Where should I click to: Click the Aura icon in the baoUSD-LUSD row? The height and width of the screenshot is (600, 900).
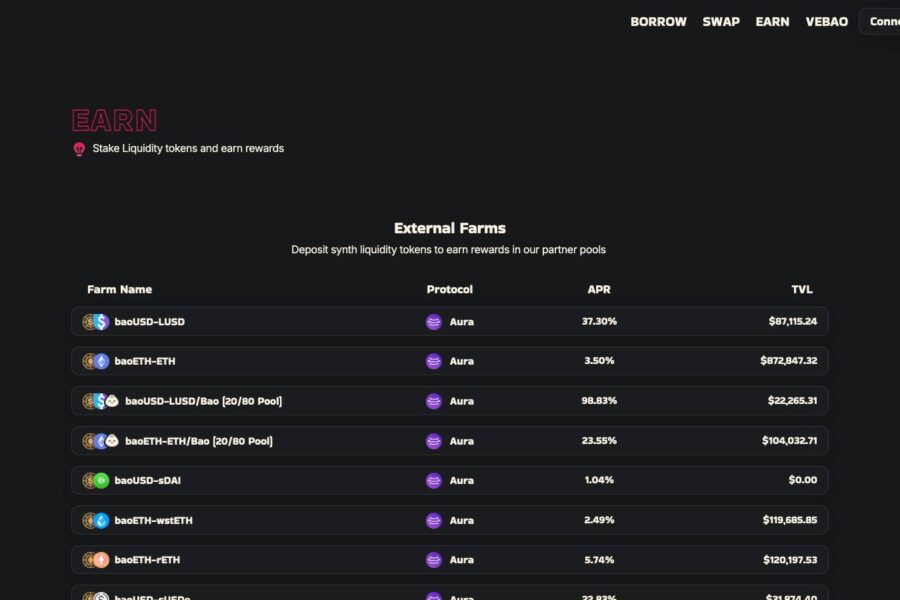click(x=433, y=322)
